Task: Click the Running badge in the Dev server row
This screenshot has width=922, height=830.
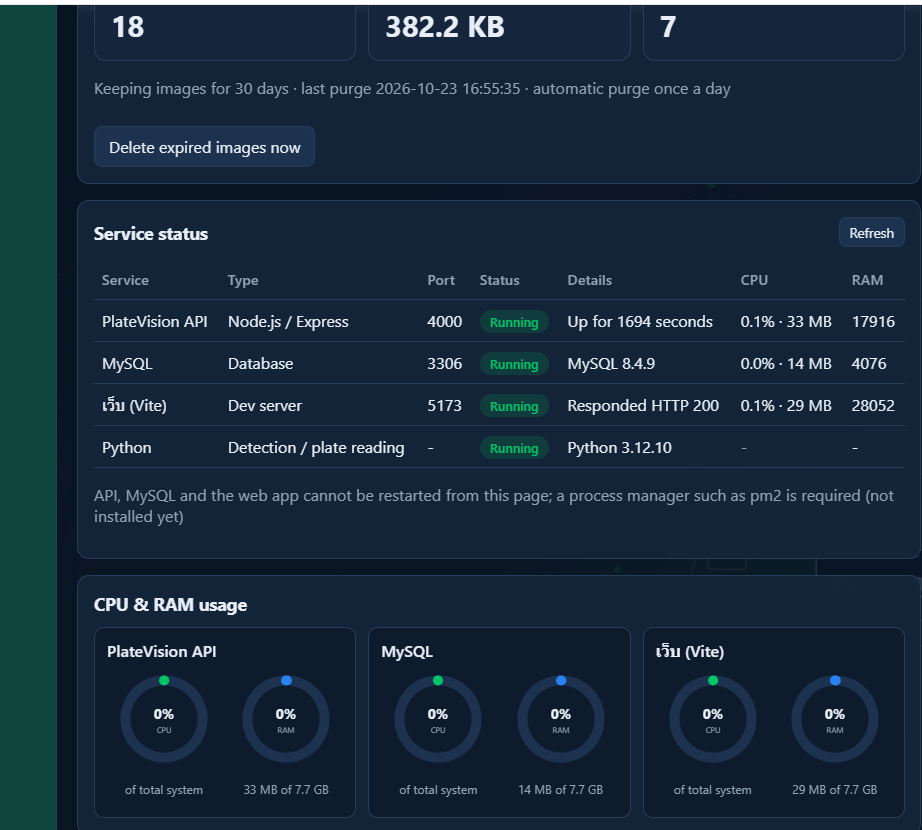Action: (x=514, y=406)
